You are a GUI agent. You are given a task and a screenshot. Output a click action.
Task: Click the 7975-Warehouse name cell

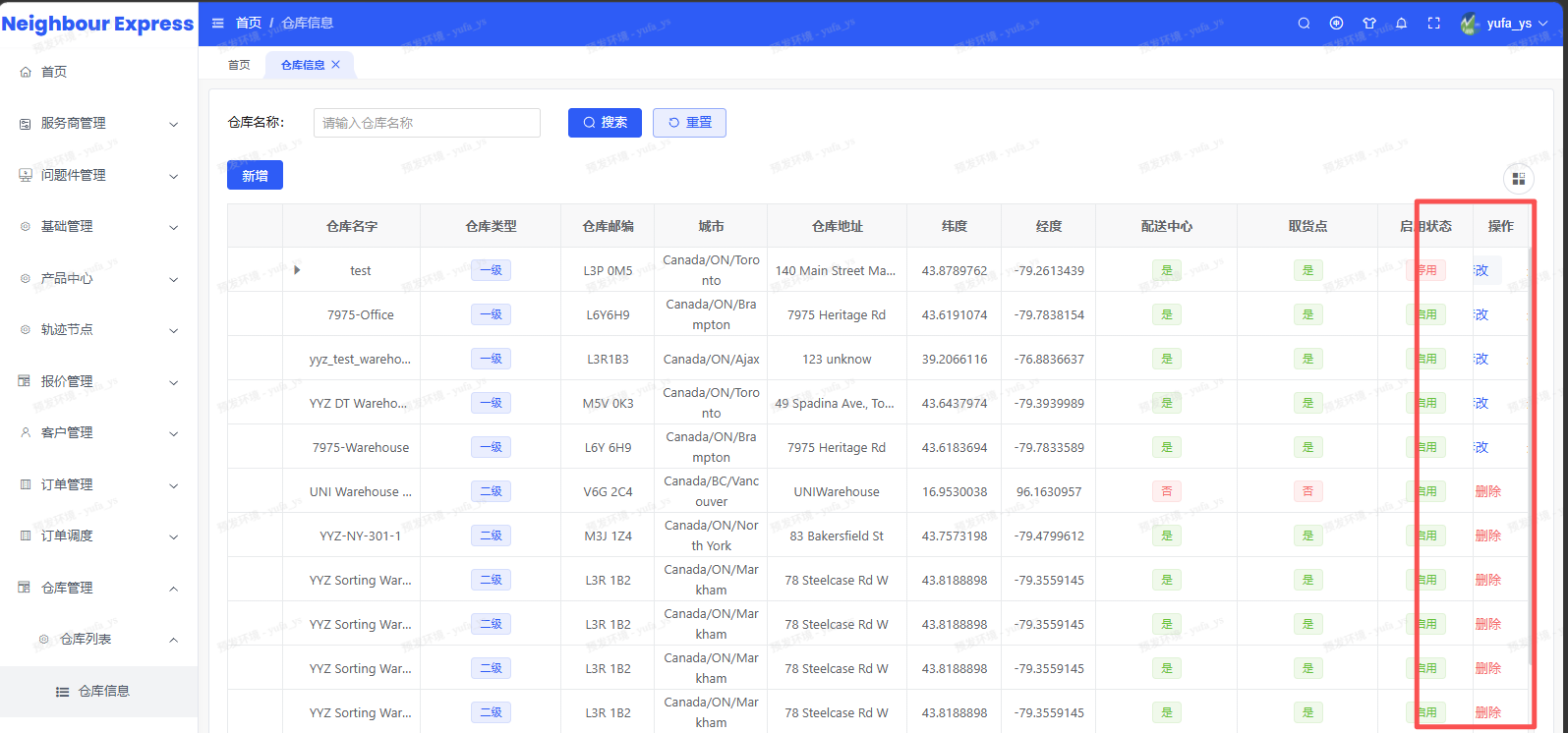click(x=361, y=447)
